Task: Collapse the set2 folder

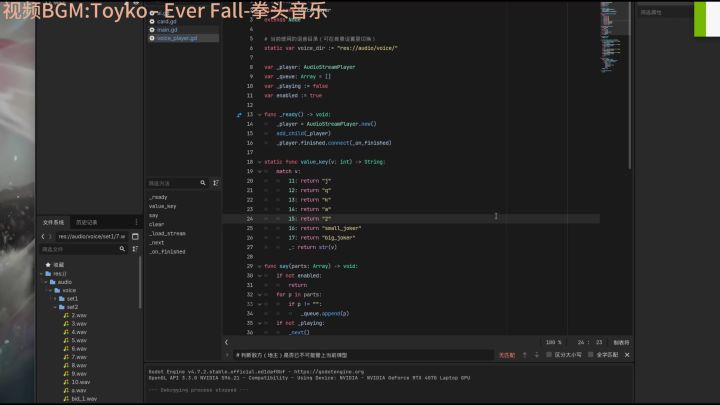Action: point(55,307)
